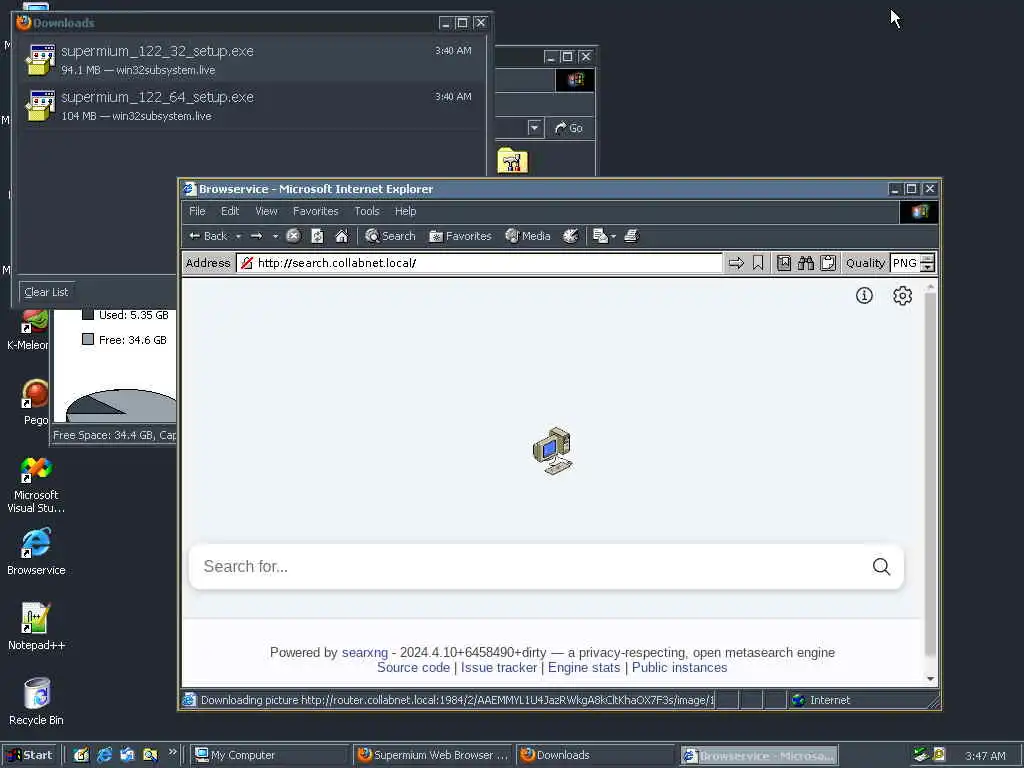Click the Stop loading icon
Image resolution: width=1024 pixels, height=768 pixels.
click(293, 236)
